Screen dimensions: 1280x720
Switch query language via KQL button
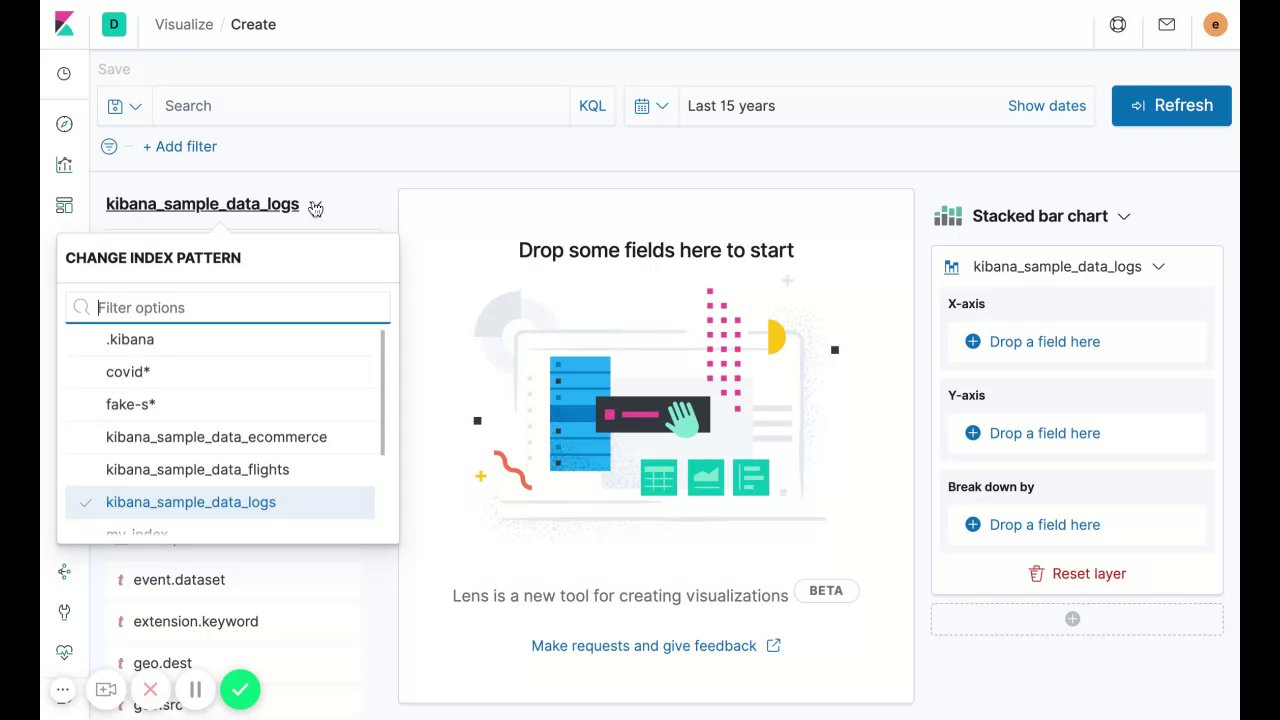pos(592,106)
